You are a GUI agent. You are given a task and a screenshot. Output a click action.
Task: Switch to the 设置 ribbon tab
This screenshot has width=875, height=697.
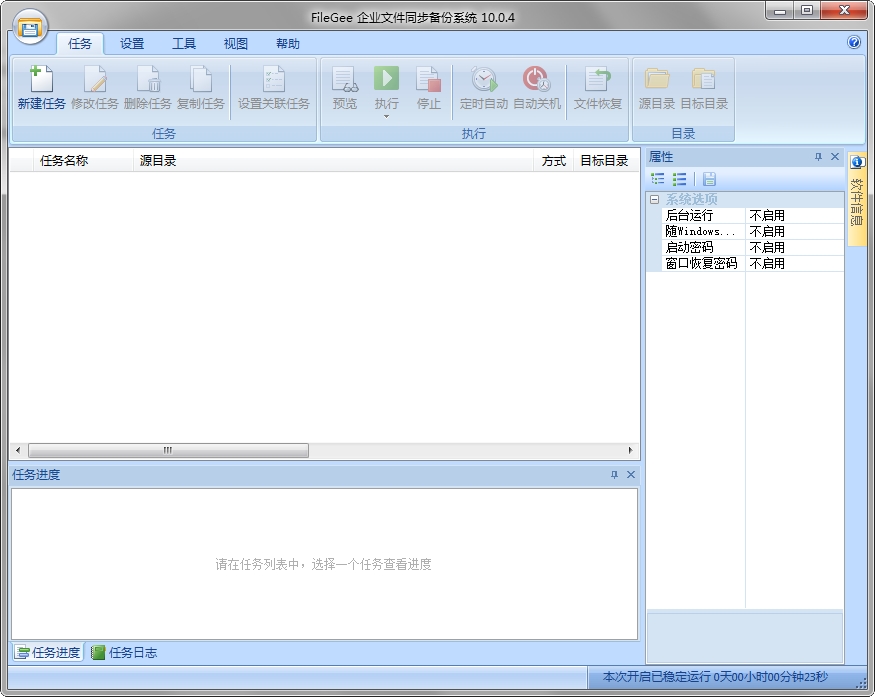coord(131,43)
